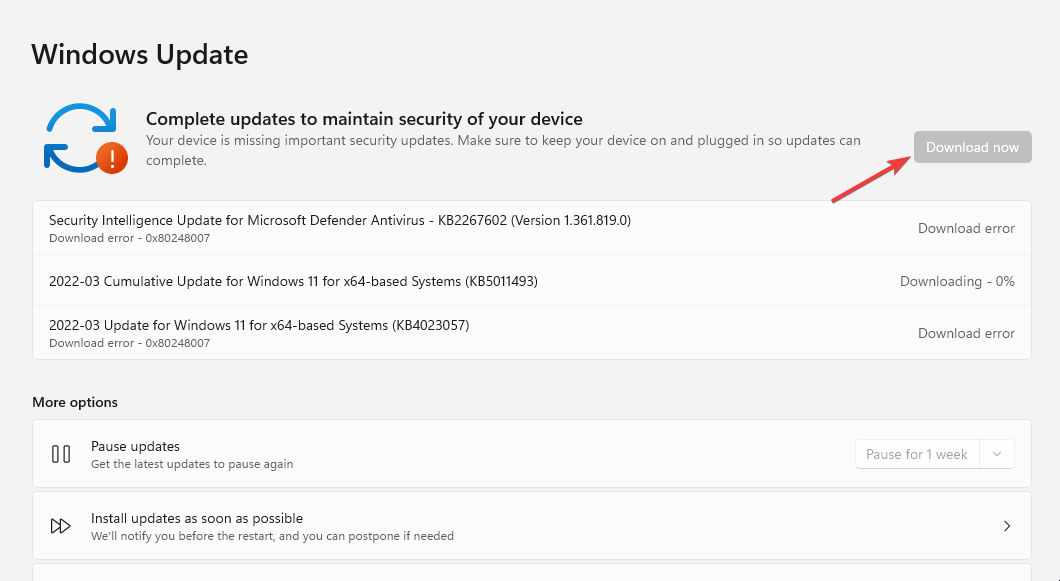1060x581 pixels.
Task: Open the pause duration selector
Action: click(x=934, y=453)
